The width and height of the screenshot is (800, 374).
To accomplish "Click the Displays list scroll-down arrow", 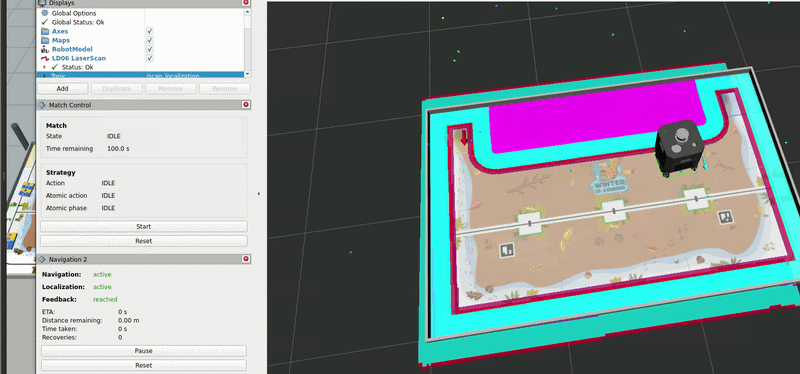I will (247, 74).
